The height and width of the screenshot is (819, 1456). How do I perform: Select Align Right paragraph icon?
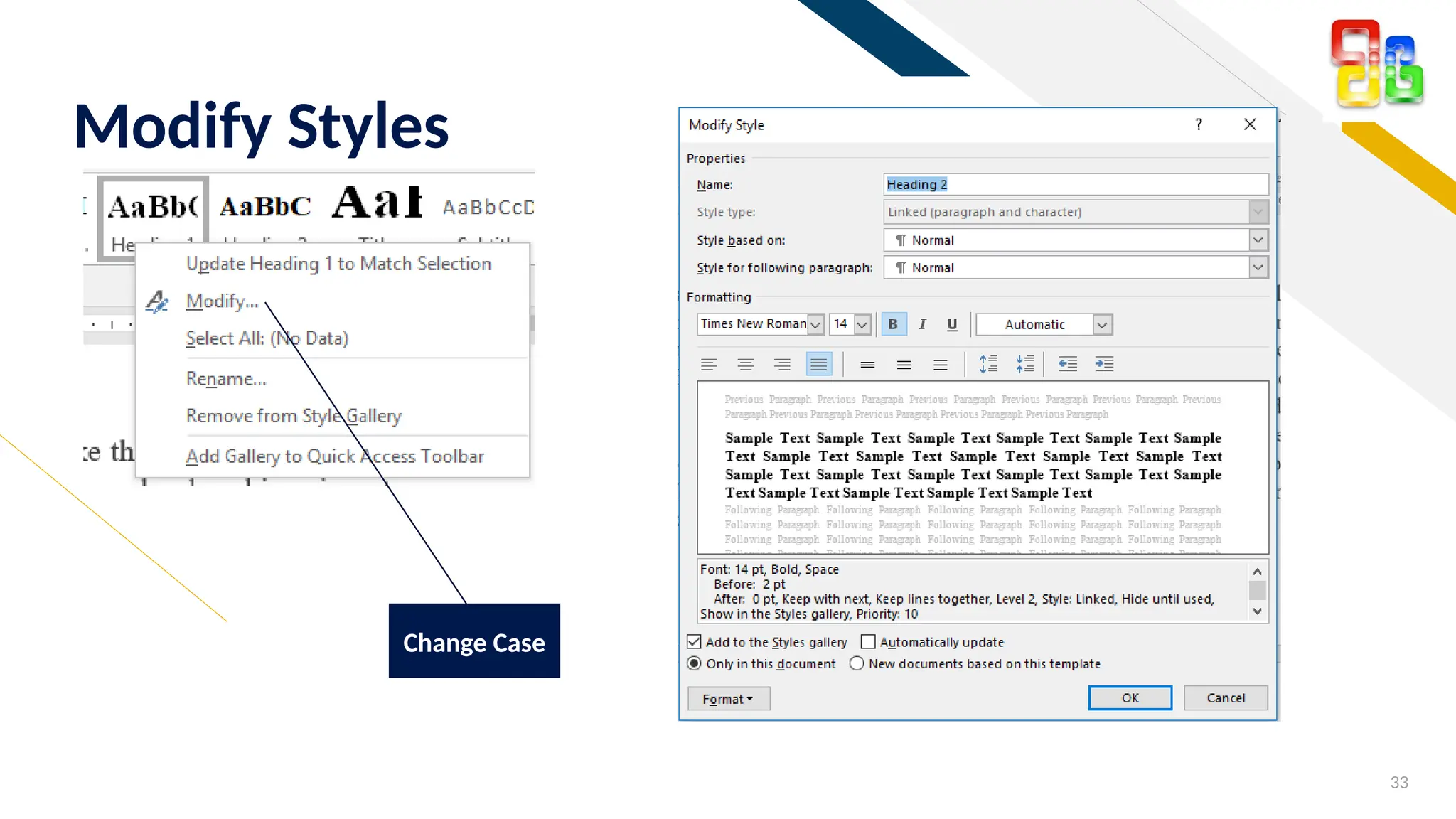point(782,365)
